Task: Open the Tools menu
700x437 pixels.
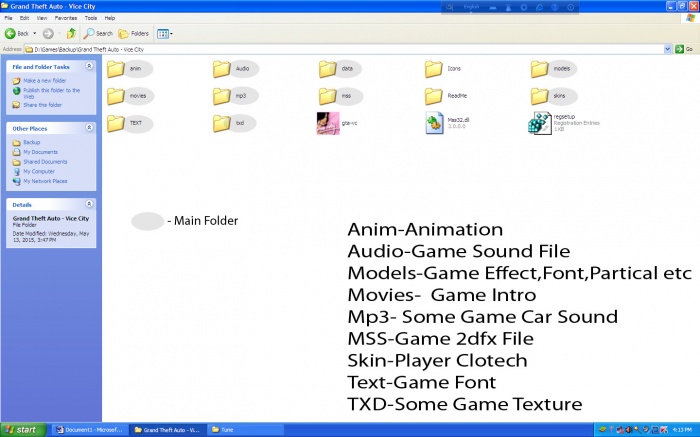Action: tap(91, 18)
